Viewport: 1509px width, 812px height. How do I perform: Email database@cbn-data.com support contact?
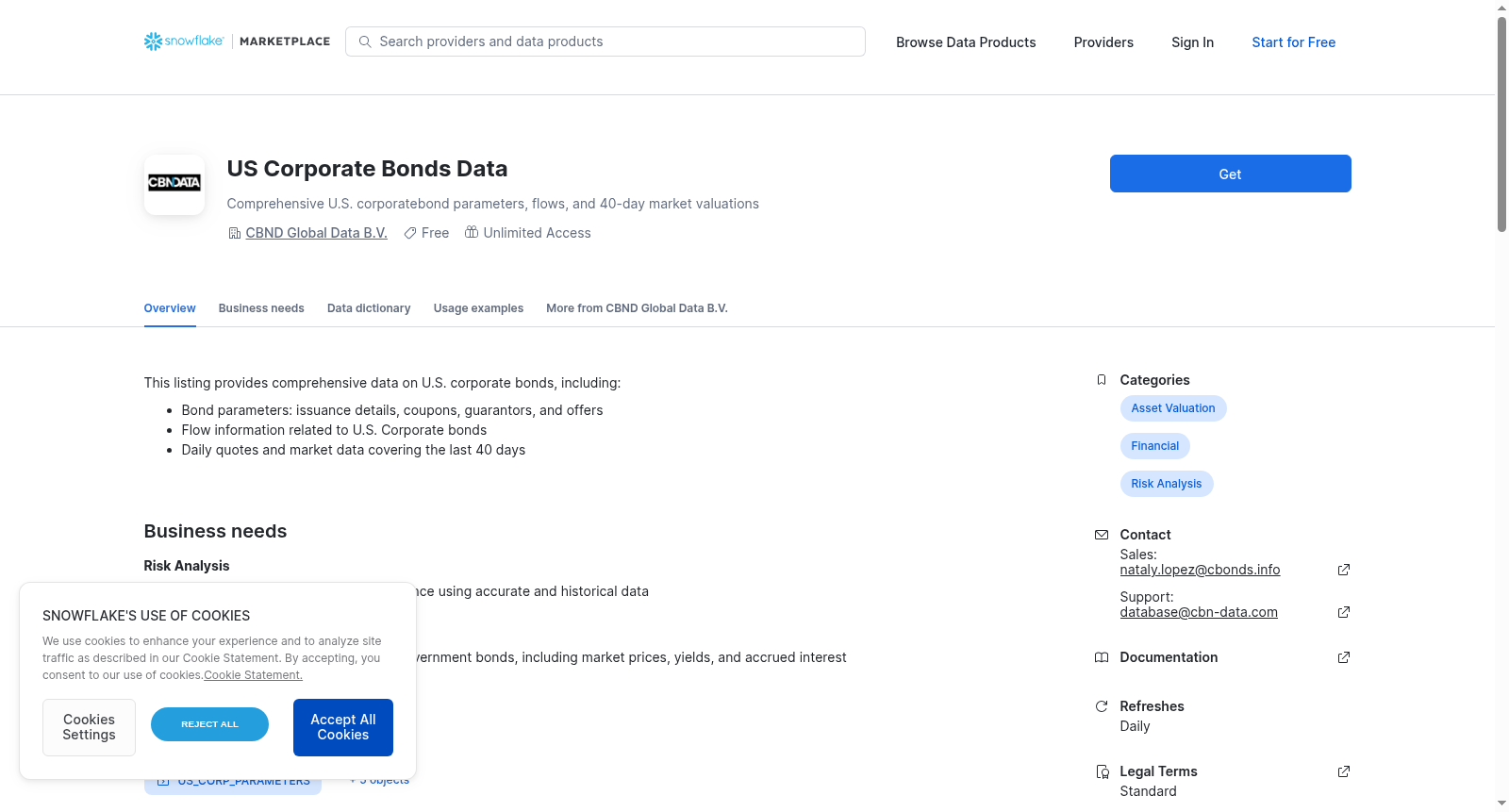[1199, 612]
